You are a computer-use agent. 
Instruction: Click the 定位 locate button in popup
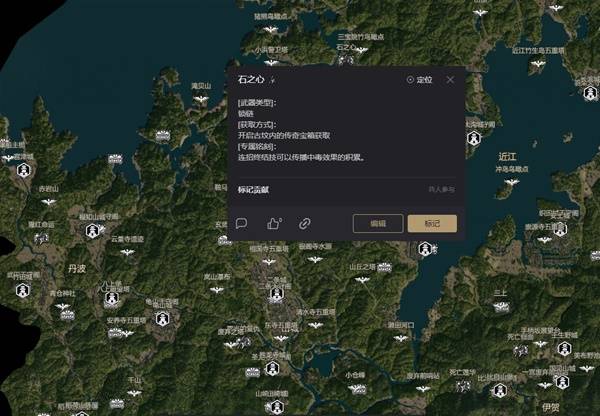coord(419,80)
